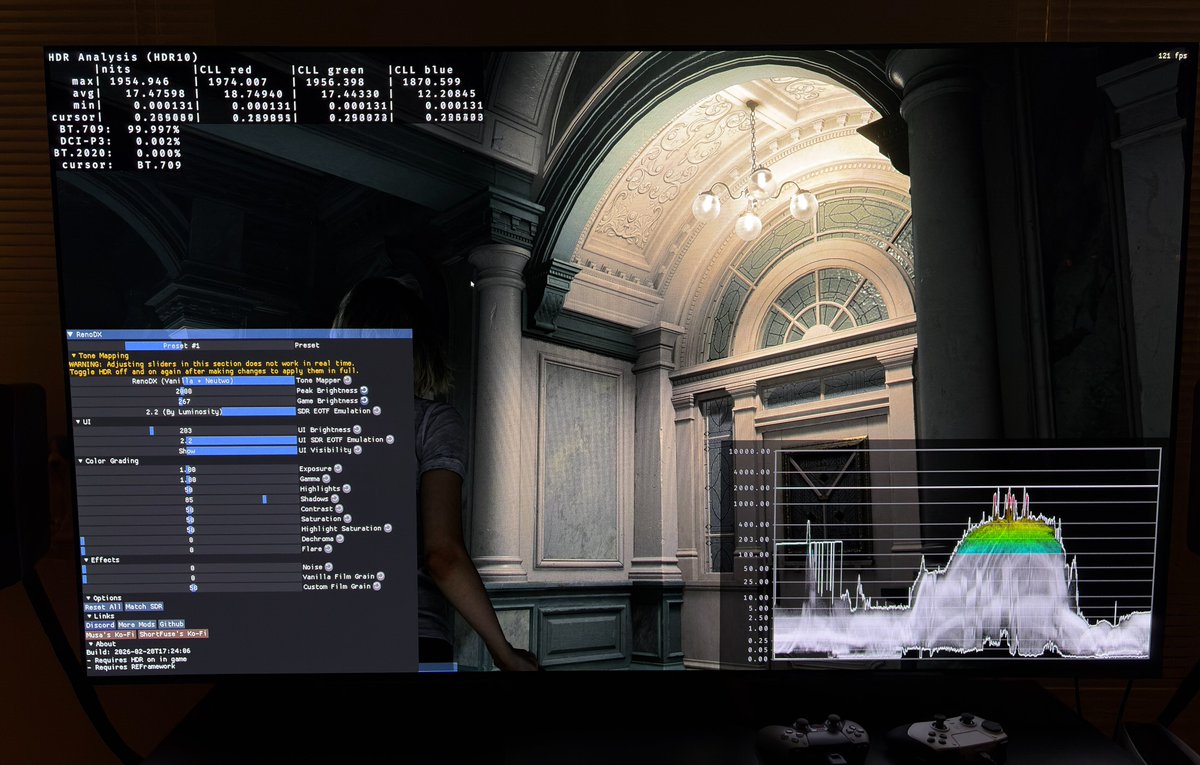
Task: Reset UI SDR EOTF Emulation
Action: coord(389,440)
